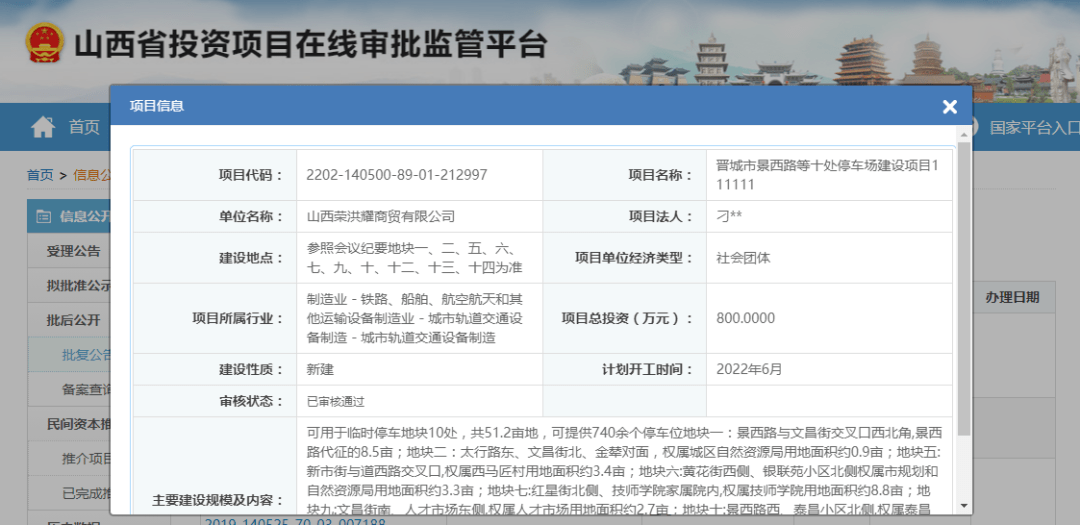The image size is (1080, 525).
Task: Click the legal person value 刁**
Action: tap(729, 216)
